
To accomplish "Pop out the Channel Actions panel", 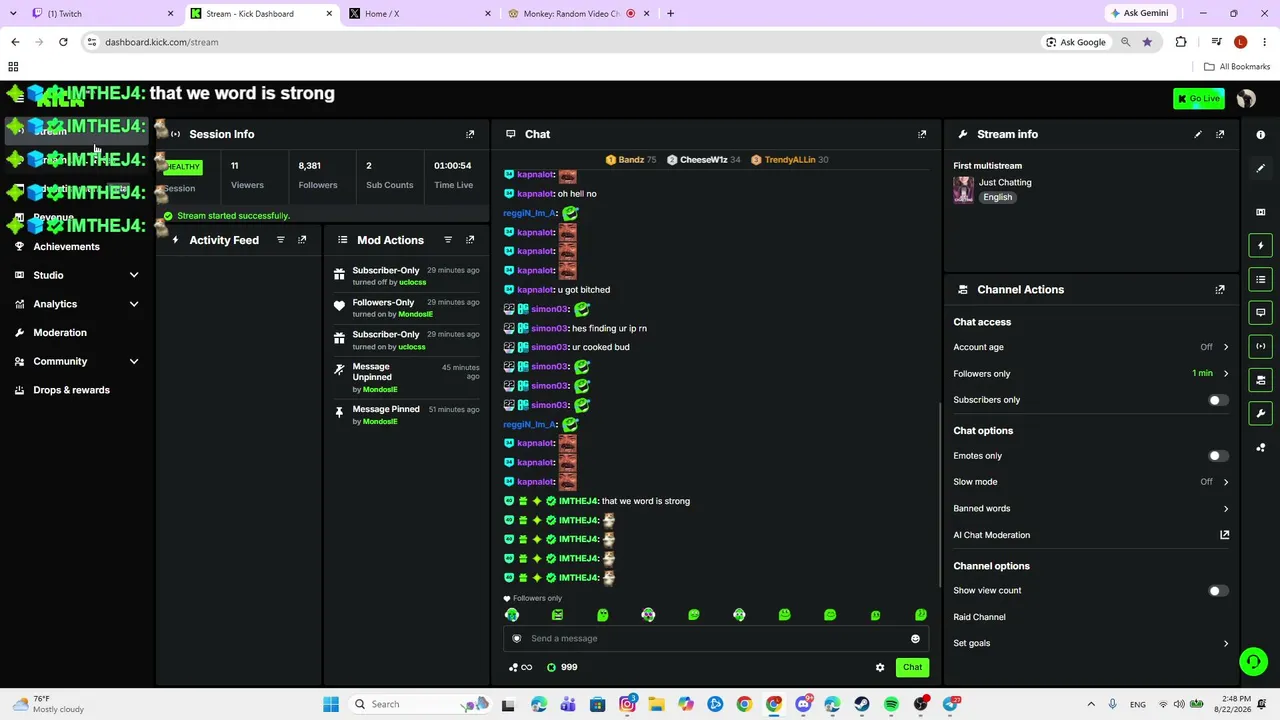I will pyautogui.click(x=1220, y=290).
